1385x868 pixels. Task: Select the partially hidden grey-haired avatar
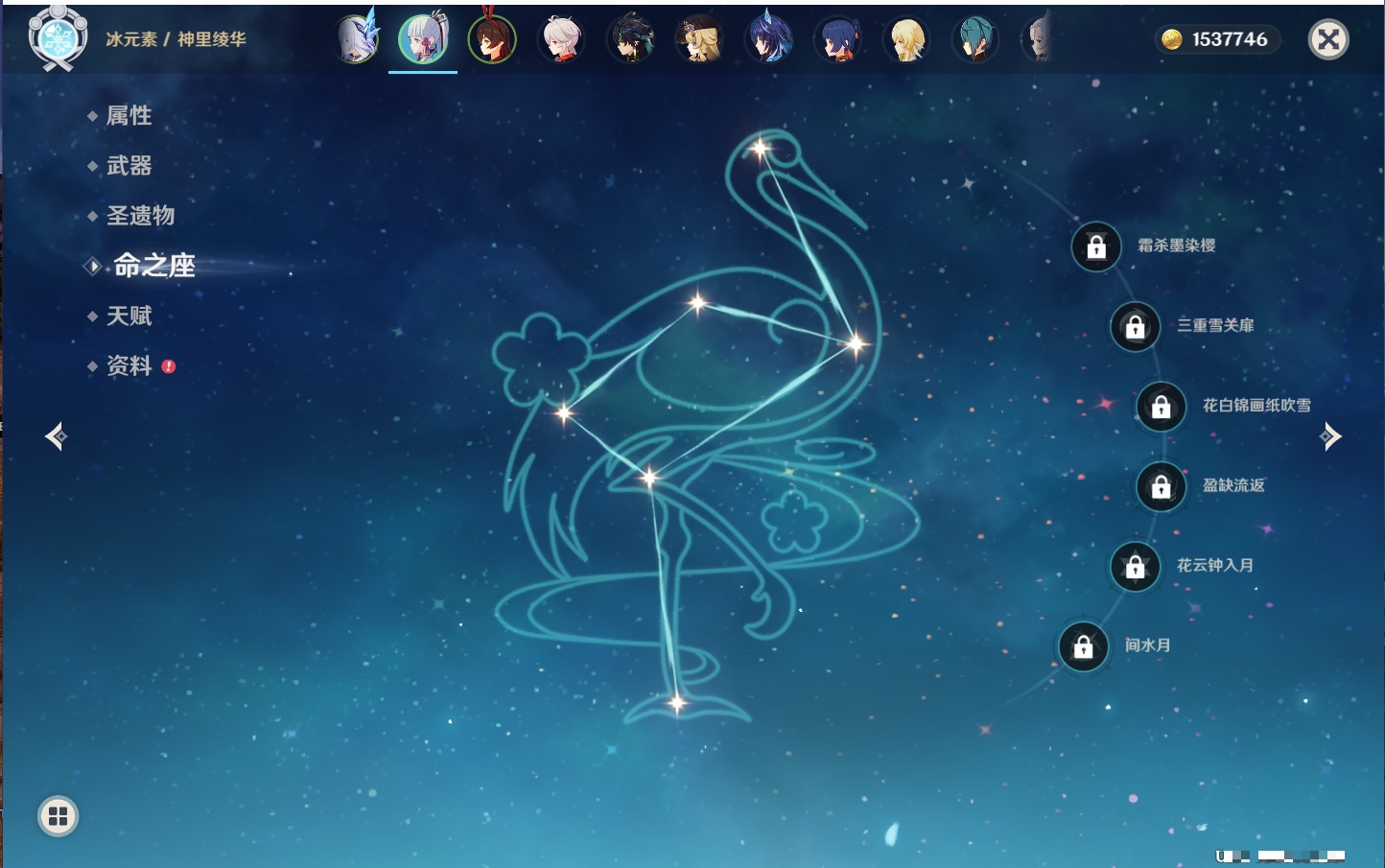pos(1038,39)
